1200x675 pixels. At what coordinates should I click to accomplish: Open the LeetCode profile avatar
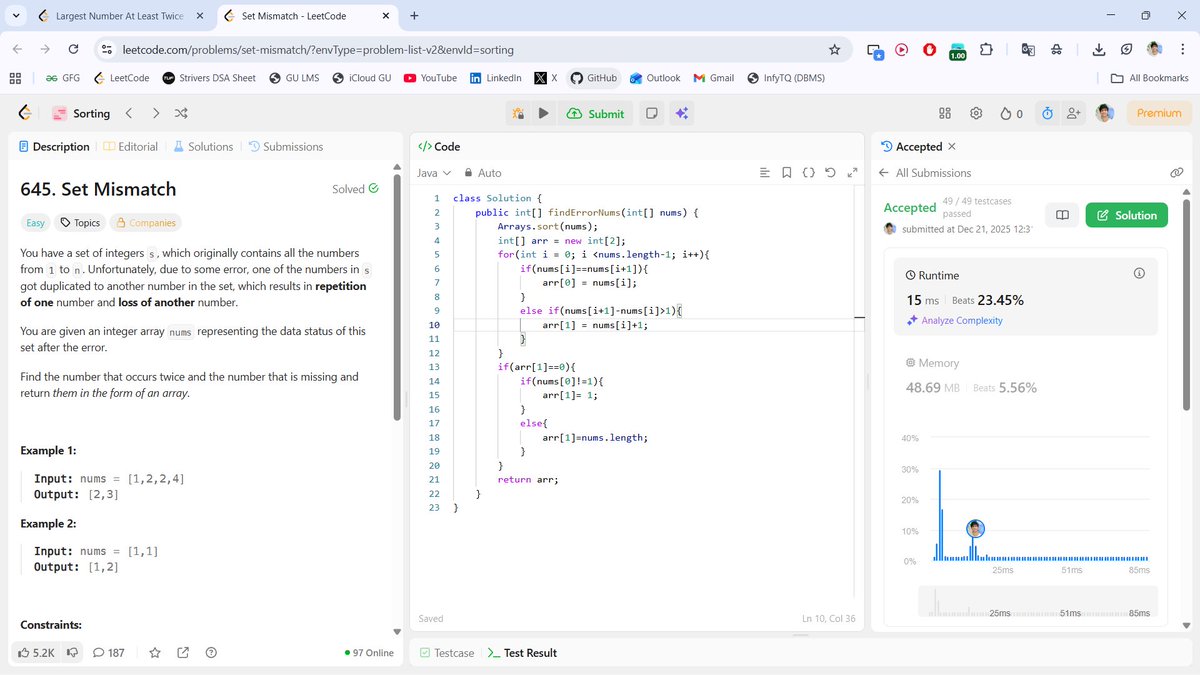pyautogui.click(x=1104, y=113)
